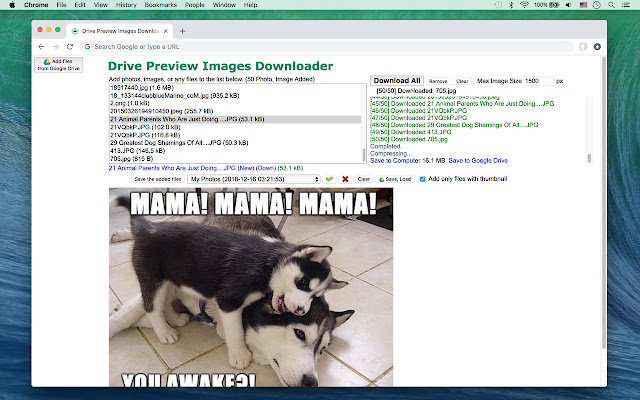Click the red X delete icon

pos(345,179)
